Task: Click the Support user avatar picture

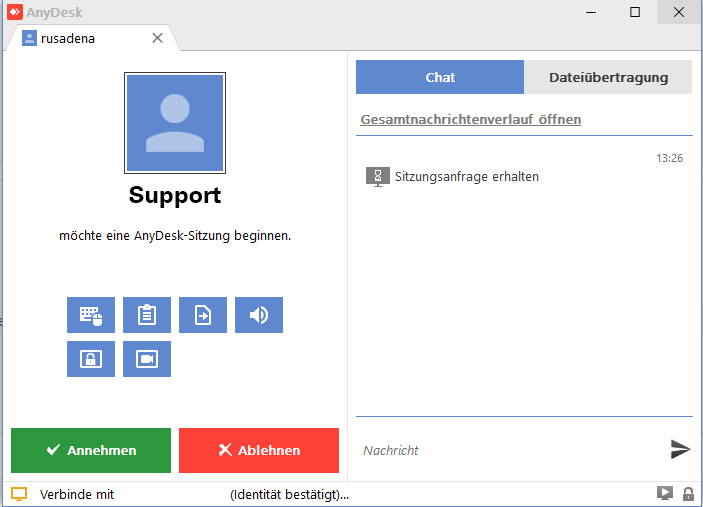Action: click(x=175, y=123)
